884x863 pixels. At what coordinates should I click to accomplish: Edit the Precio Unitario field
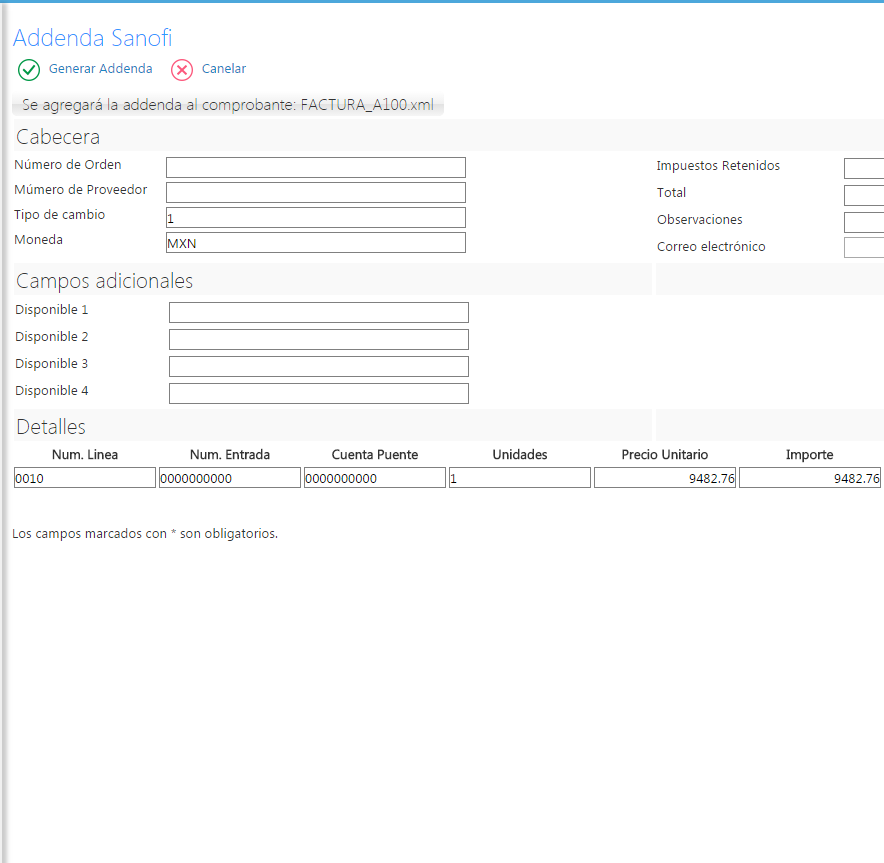click(x=665, y=477)
